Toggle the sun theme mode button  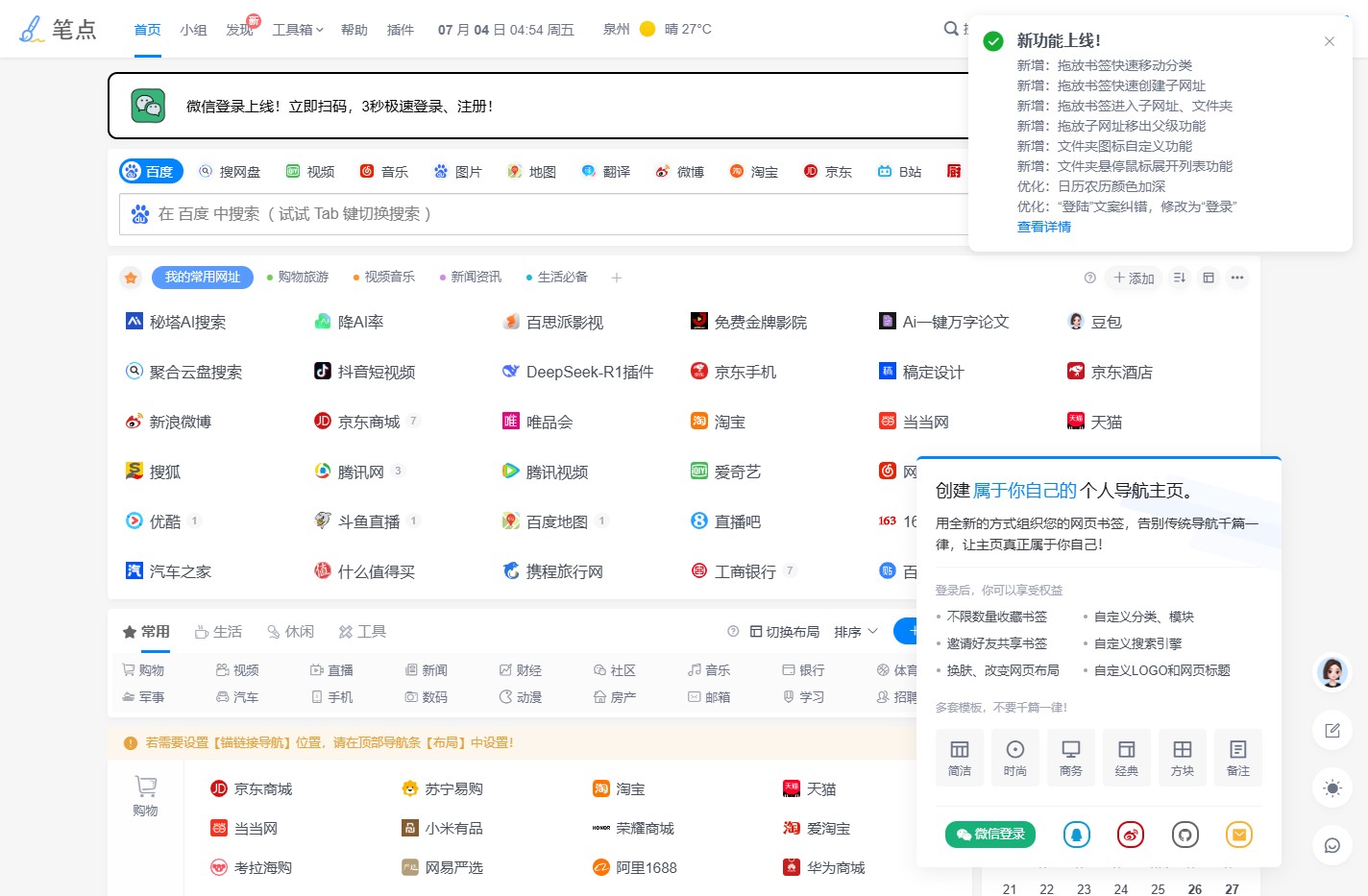coord(1332,788)
